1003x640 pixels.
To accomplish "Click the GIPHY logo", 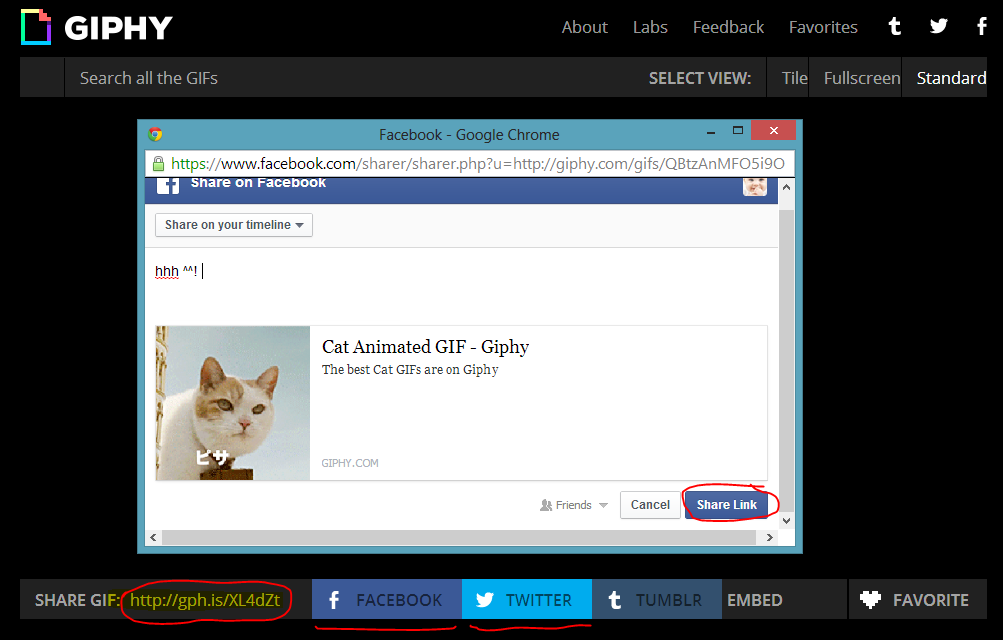I will coord(97,27).
